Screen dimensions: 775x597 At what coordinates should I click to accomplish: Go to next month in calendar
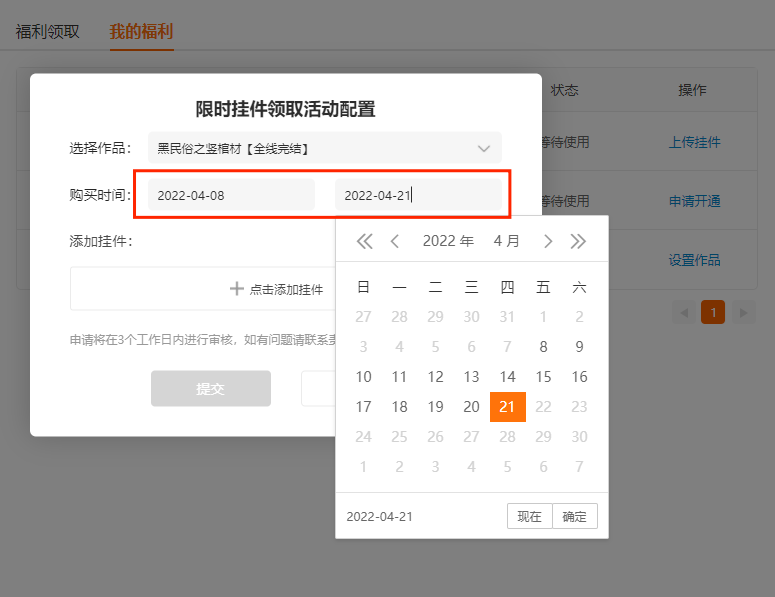[x=547, y=241]
